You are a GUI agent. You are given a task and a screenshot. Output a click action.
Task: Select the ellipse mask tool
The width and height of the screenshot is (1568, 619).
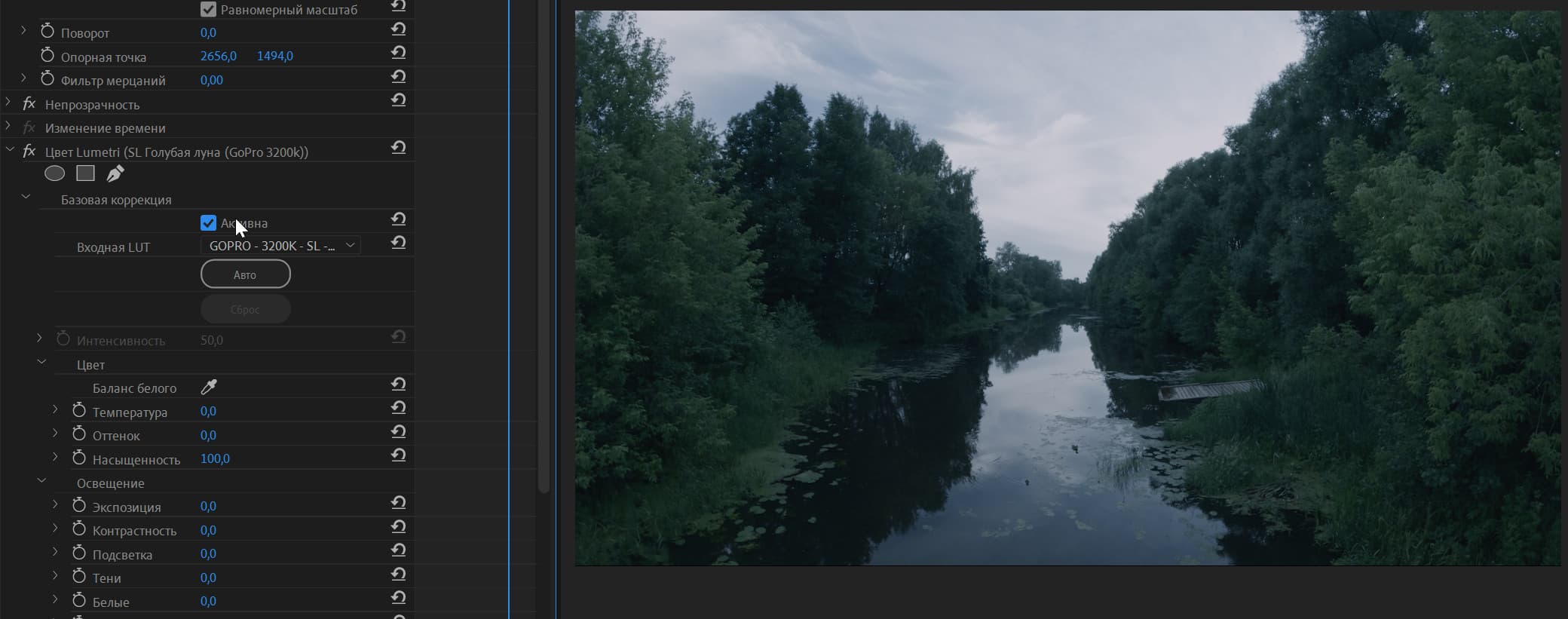click(54, 173)
